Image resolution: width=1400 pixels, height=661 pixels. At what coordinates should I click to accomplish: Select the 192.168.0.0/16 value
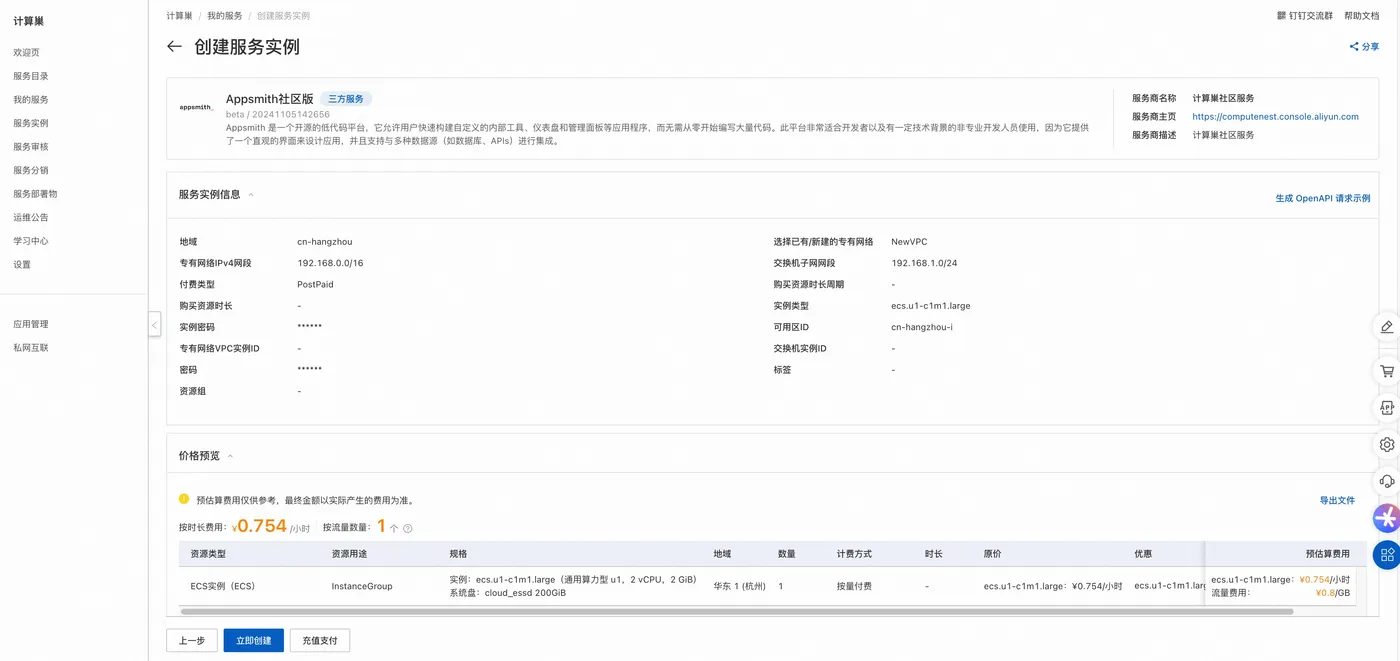point(330,263)
